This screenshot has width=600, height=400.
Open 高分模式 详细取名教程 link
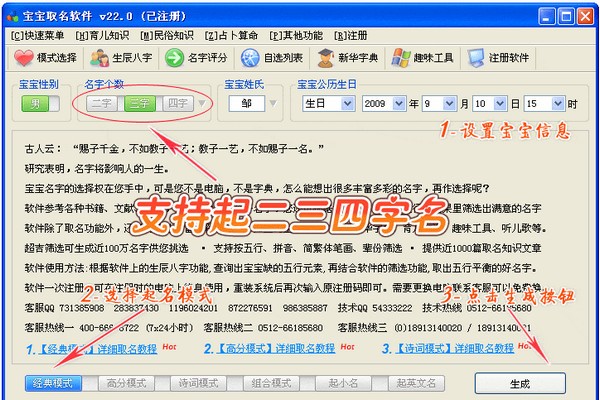click(276, 348)
